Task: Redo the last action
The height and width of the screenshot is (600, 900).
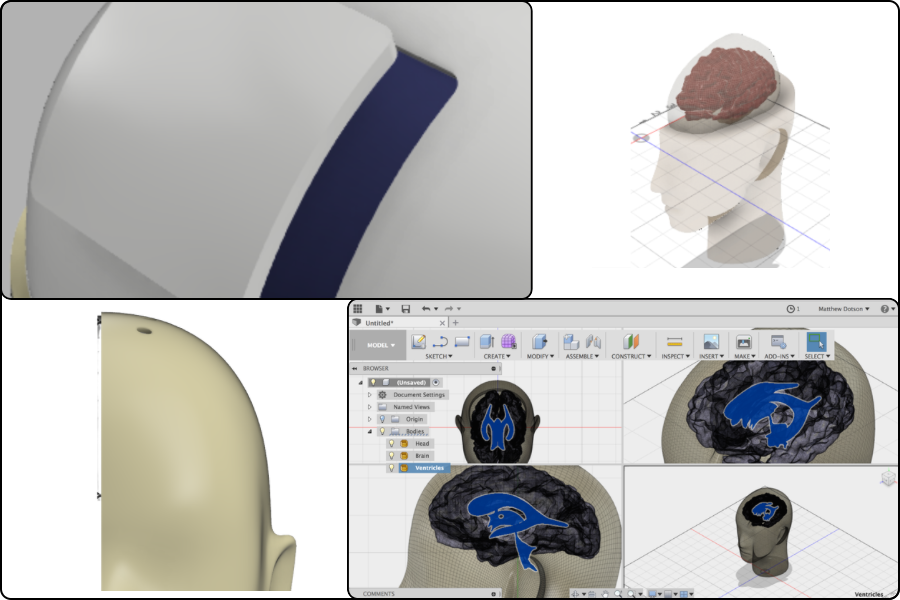Action: pyautogui.click(x=449, y=309)
